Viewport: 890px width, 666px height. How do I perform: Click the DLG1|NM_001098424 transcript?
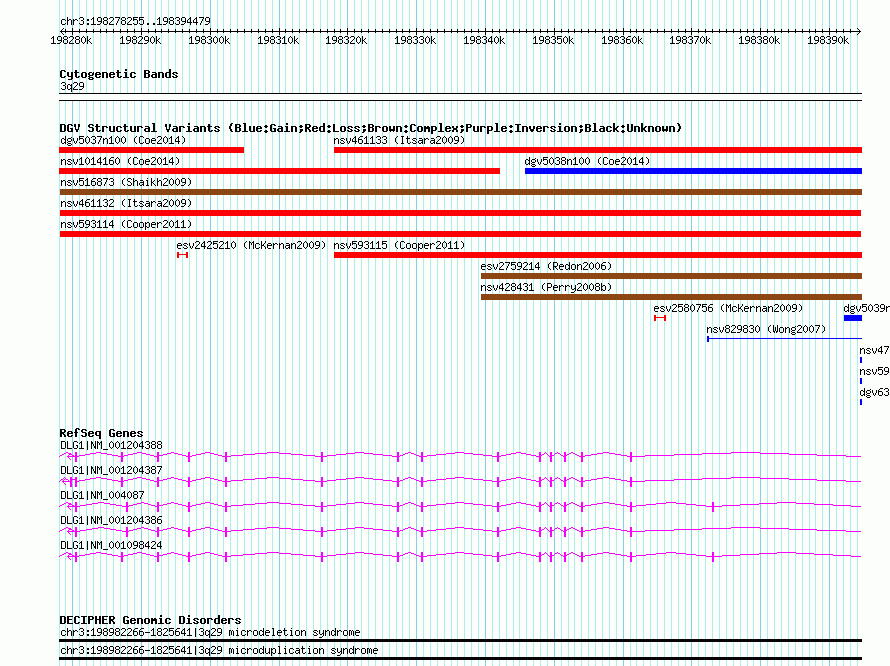click(x=460, y=556)
